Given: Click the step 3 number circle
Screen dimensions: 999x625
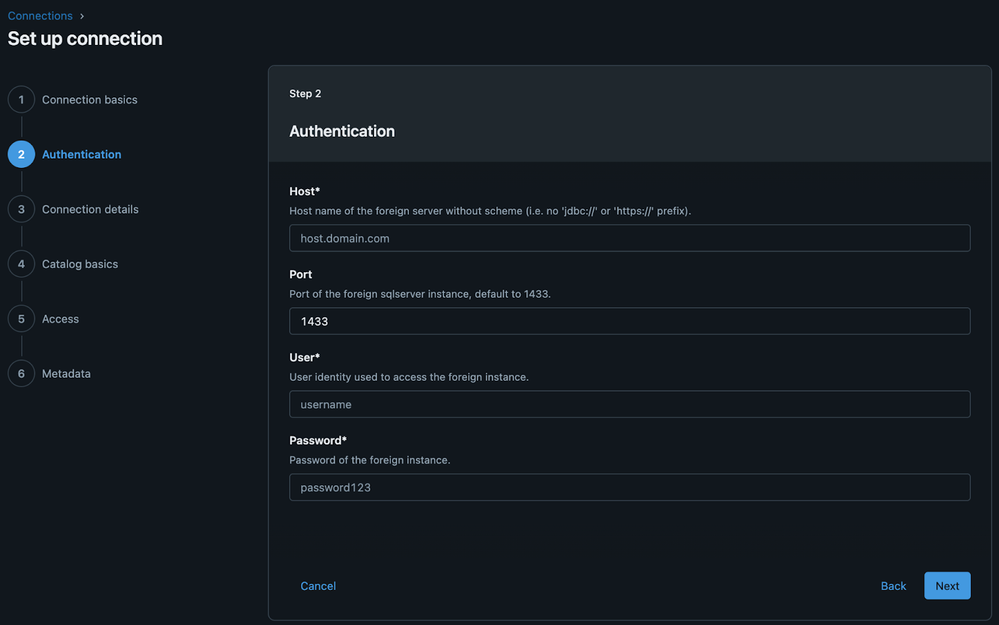Looking at the screenshot, I should pos(21,209).
